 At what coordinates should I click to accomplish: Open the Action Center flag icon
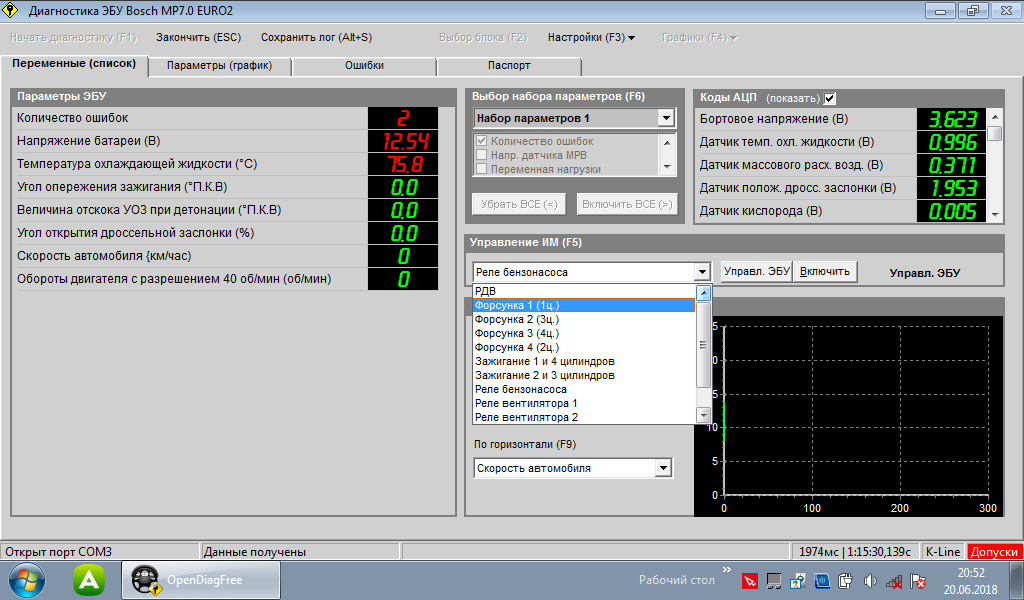pos(917,580)
